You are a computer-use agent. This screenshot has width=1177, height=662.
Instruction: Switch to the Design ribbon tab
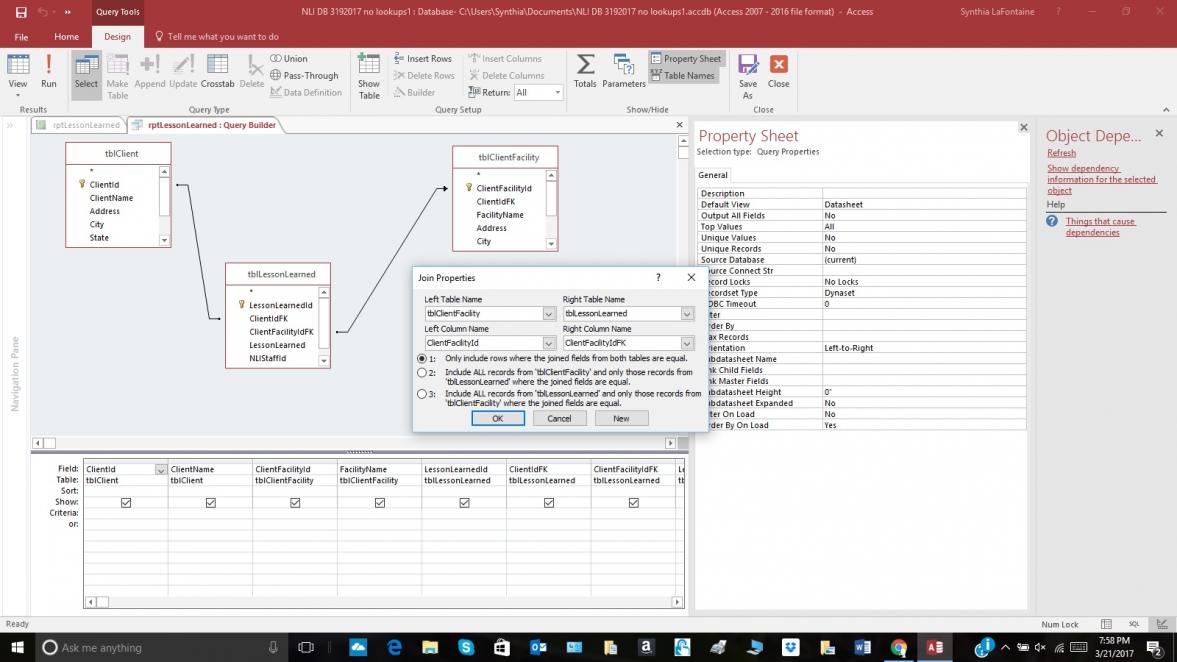tap(117, 36)
